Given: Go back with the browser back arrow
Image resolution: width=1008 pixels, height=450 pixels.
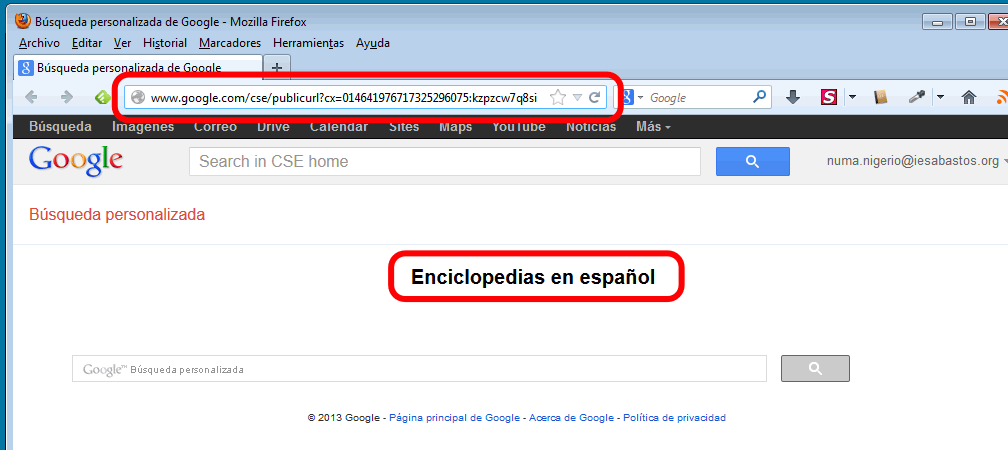Looking at the screenshot, I should (31, 97).
